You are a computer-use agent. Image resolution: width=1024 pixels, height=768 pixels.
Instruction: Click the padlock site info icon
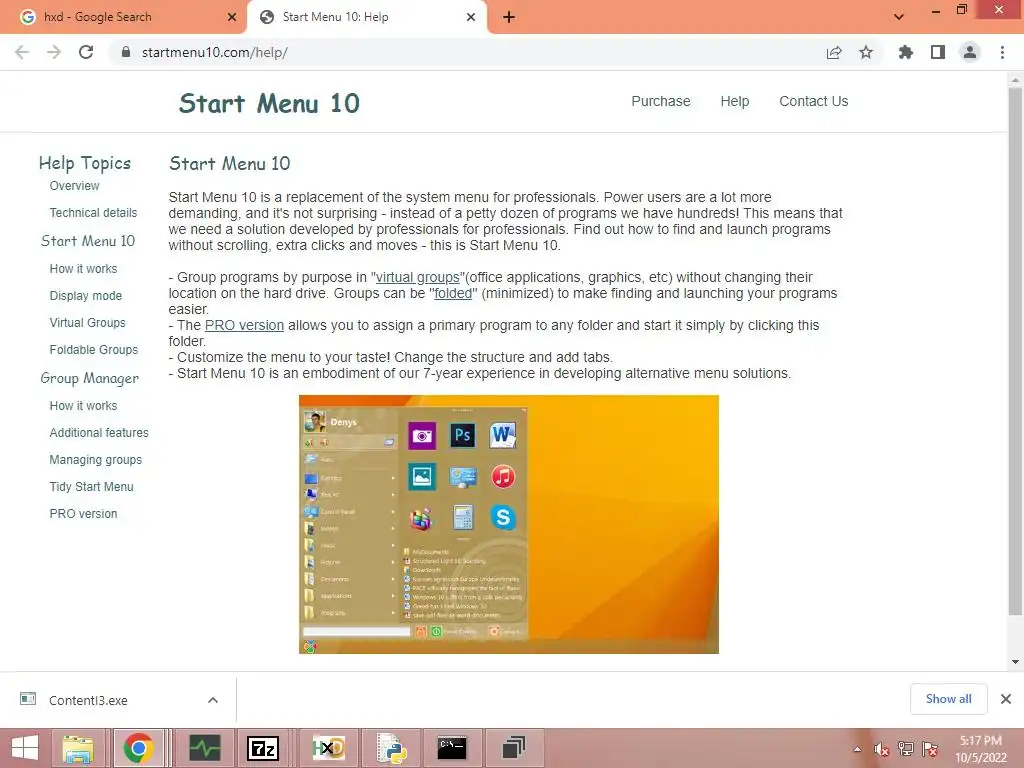126,52
